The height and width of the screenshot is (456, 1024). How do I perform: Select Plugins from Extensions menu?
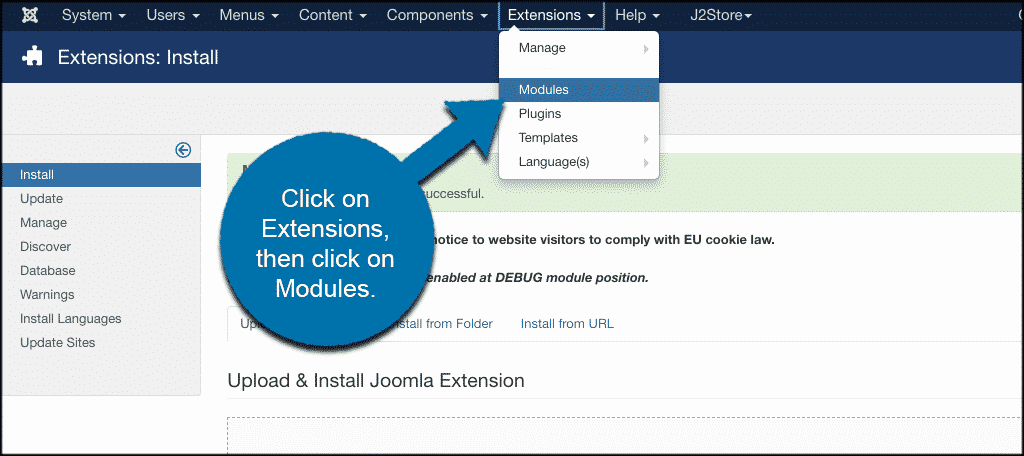tap(579, 114)
